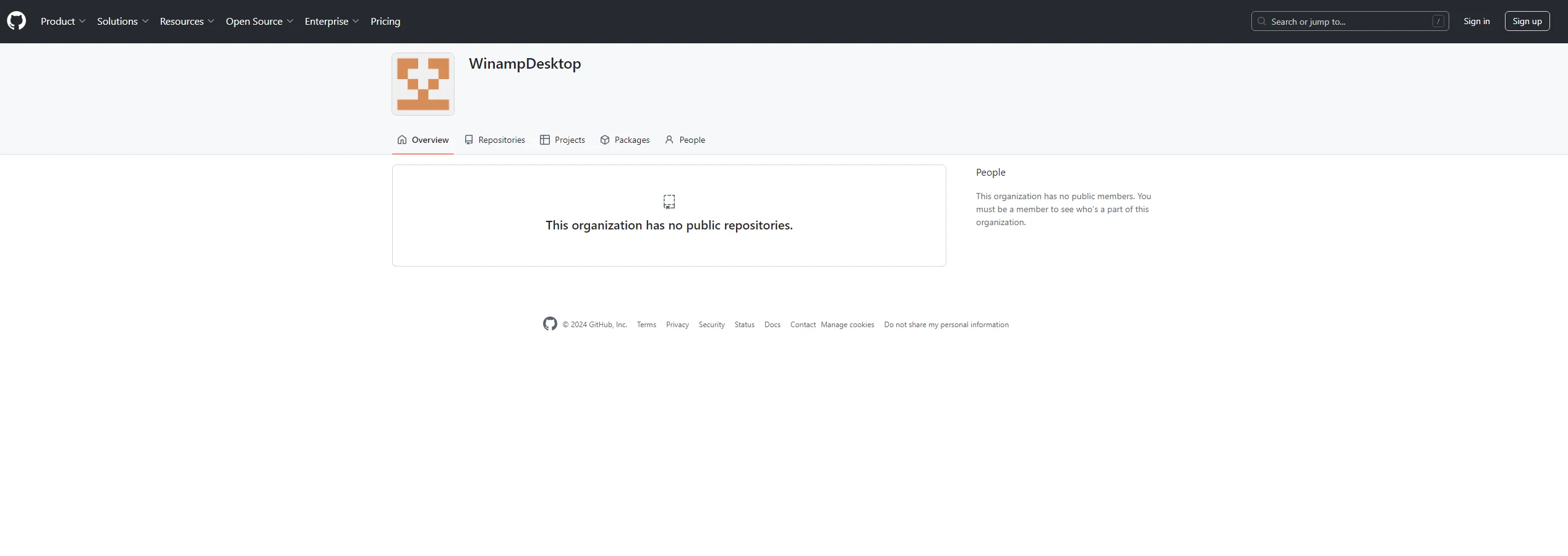This screenshot has width=1568, height=556.
Task: Click Manage cookies in footer
Action: tap(847, 325)
